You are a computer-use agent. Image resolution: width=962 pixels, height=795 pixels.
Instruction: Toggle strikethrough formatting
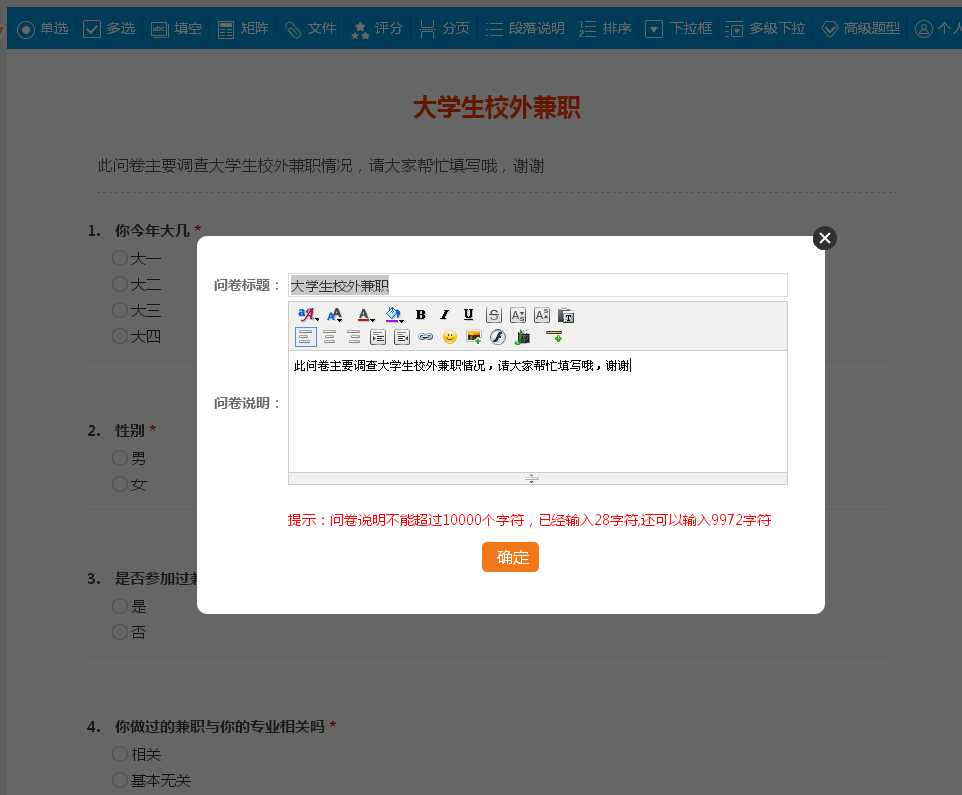point(493,315)
